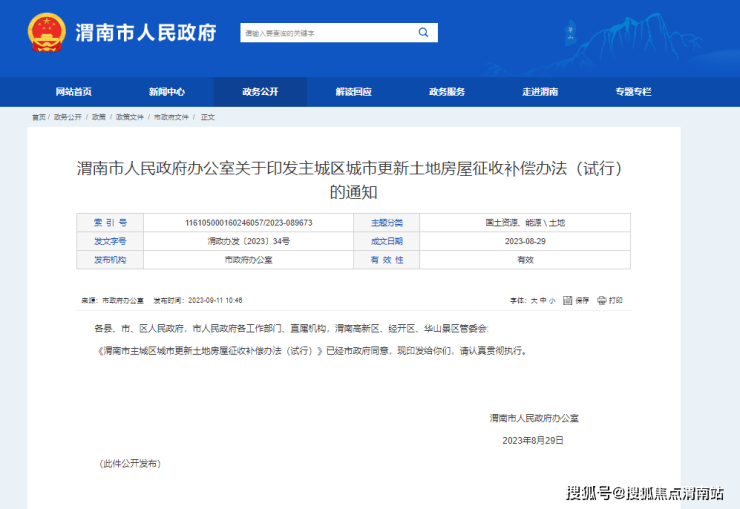Click 市政府文件 breadcrumb link

(x=171, y=117)
